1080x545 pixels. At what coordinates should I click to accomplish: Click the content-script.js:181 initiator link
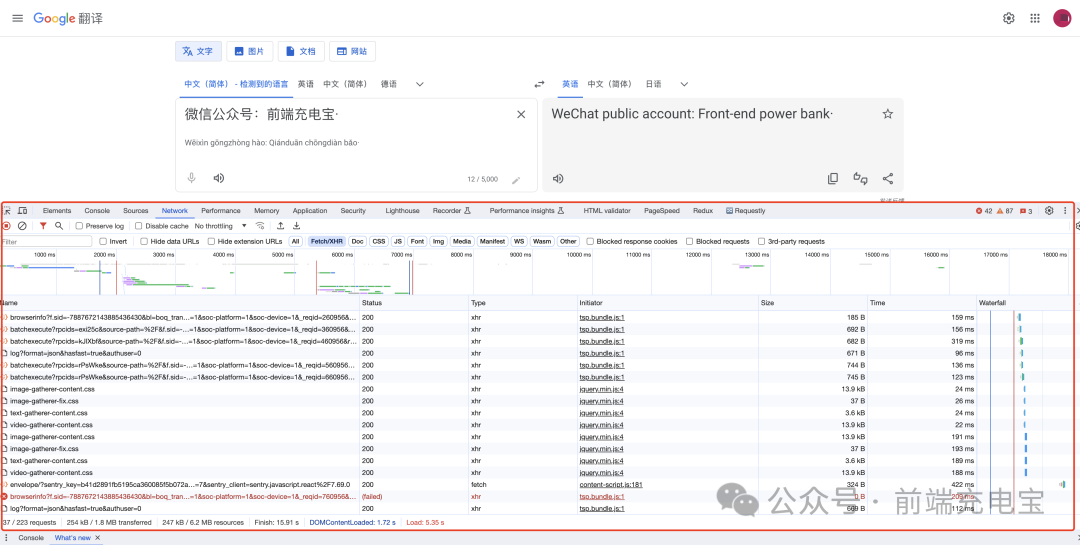[x=610, y=484]
